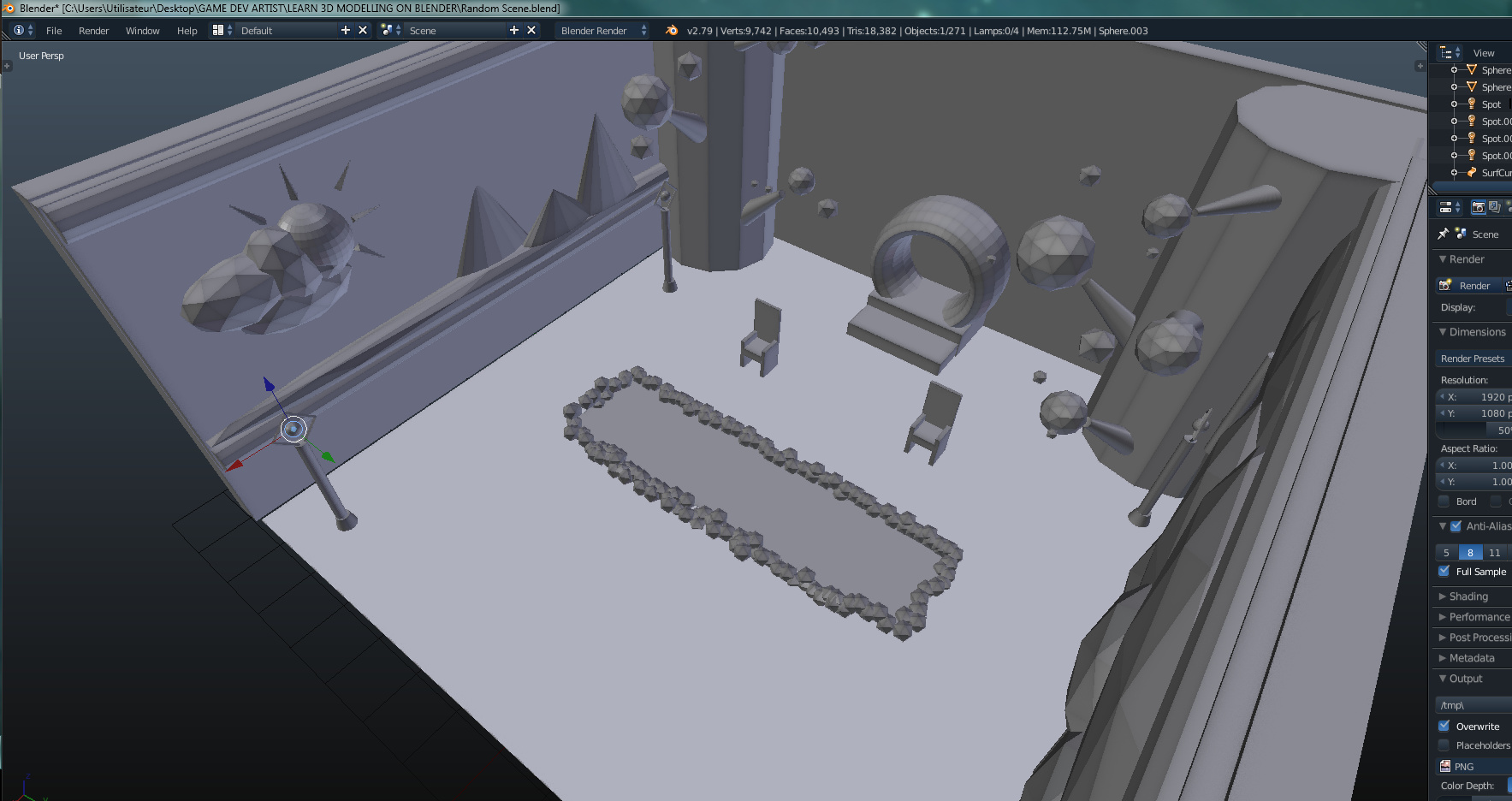Screen dimensions: 1512x801
Task: Click the Default screen layout name field
Action: [287, 30]
